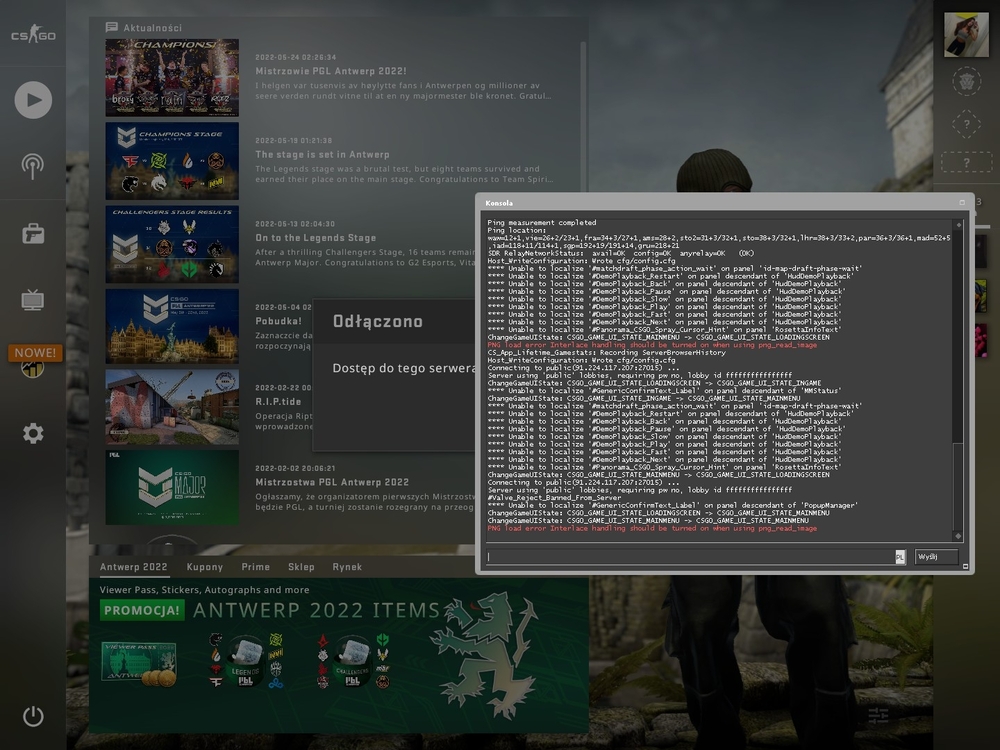This screenshot has width=1000, height=750.
Task: Select the Legends sticker capsule
Action: point(246,661)
